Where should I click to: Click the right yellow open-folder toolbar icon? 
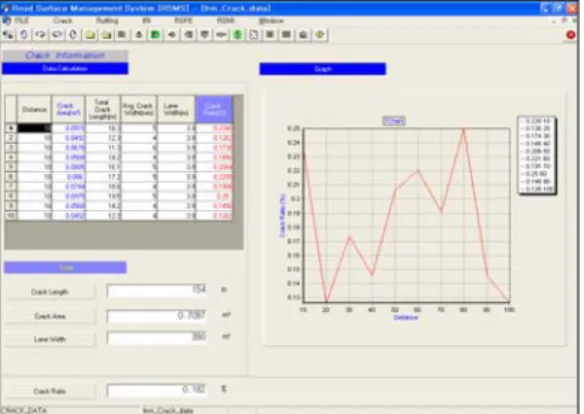point(107,35)
